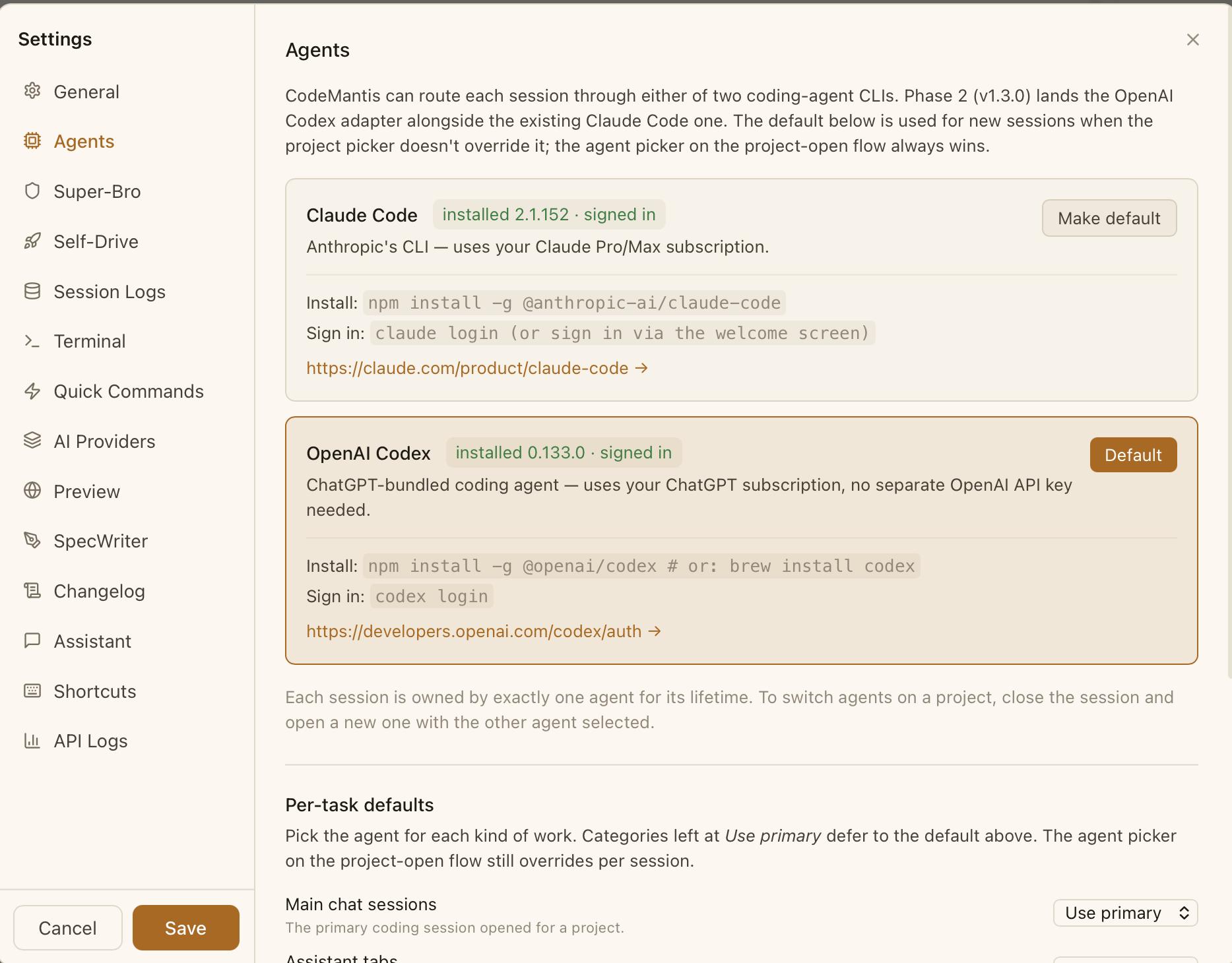Open General settings section
The height and width of the screenshot is (963, 1232).
86,92
